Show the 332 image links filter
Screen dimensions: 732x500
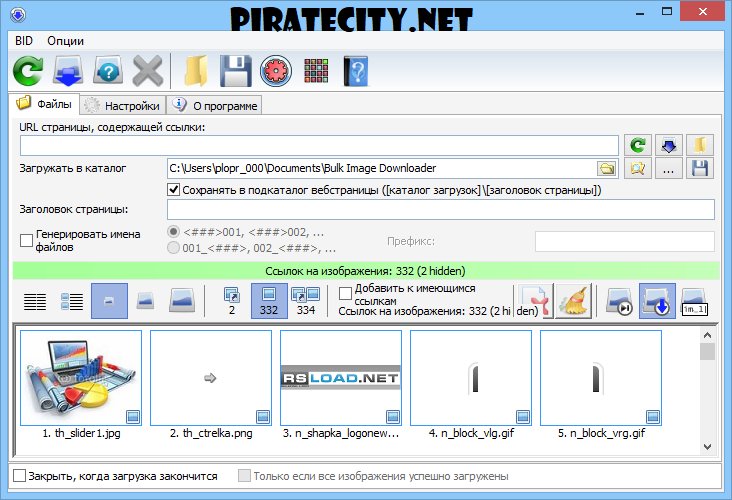pyautogui.click(x=269, y=301)
